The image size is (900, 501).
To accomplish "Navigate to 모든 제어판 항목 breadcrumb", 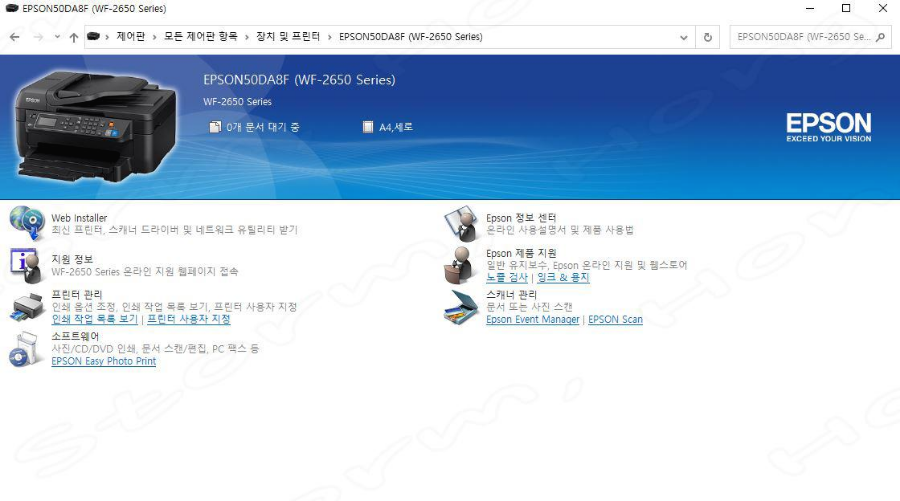I will (200, 36).
